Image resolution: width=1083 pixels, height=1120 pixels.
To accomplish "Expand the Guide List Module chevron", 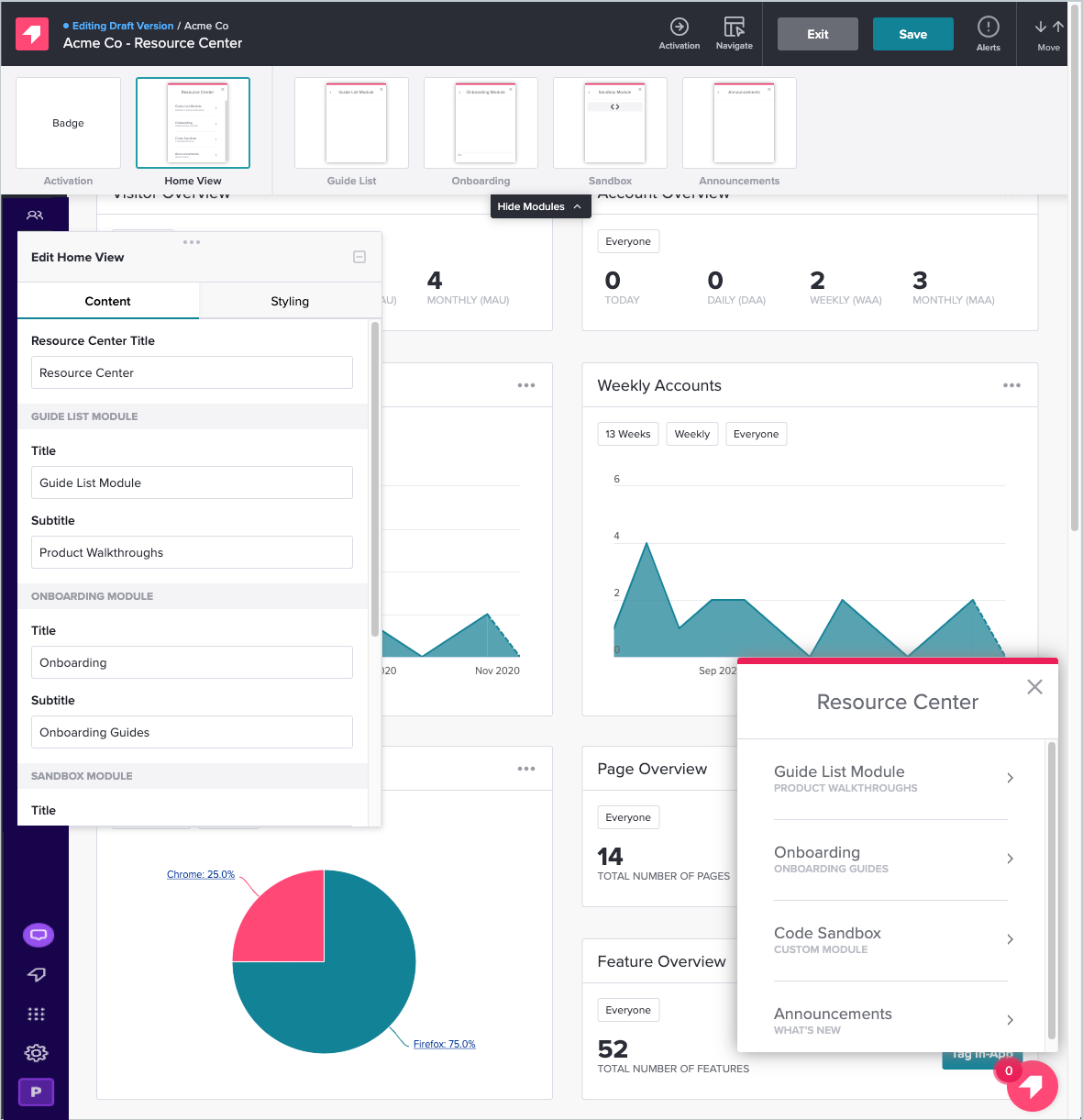I will (1010, 778).
